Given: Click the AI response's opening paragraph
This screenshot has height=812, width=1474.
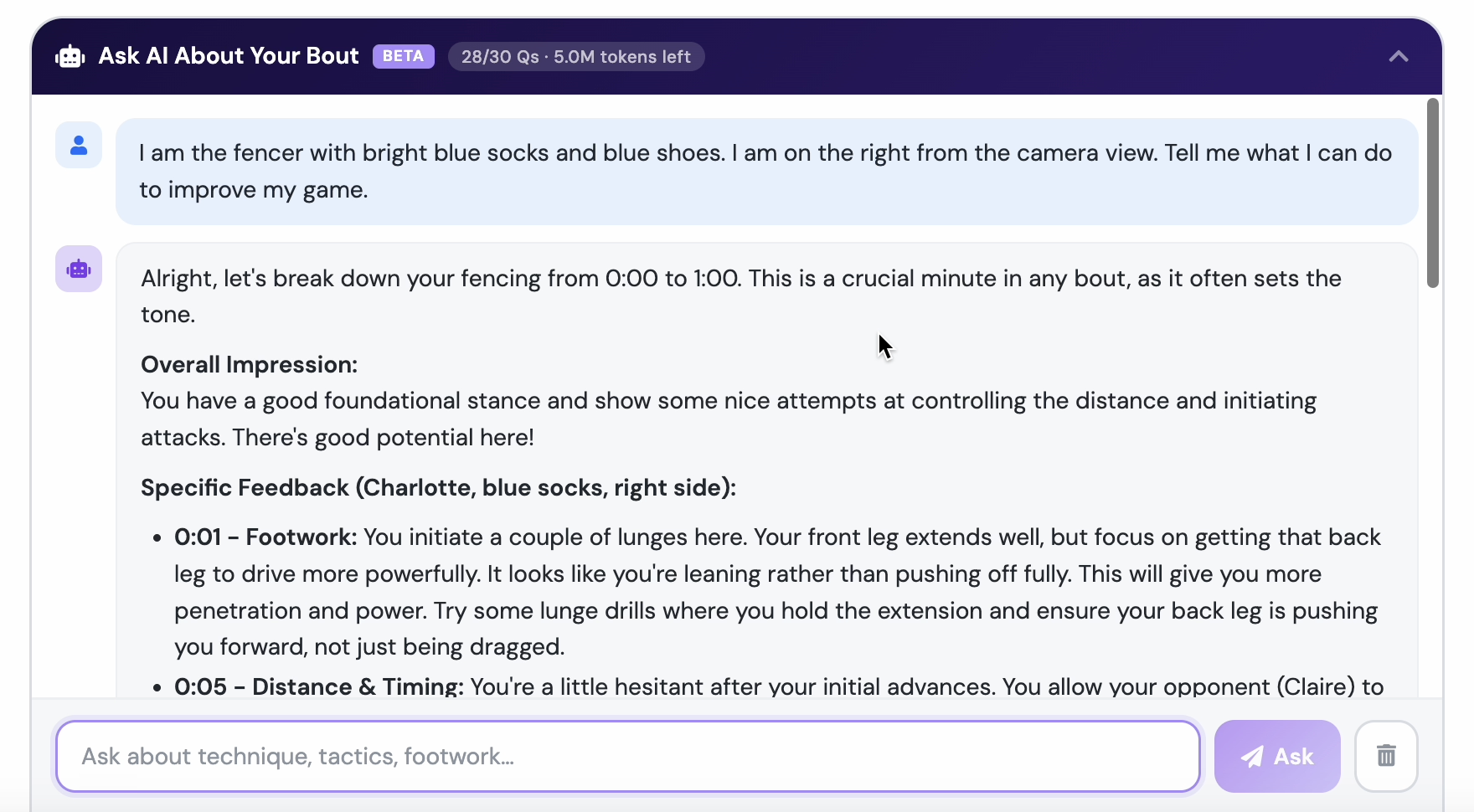Looking at the screenshot, I should tap(740, 296).
